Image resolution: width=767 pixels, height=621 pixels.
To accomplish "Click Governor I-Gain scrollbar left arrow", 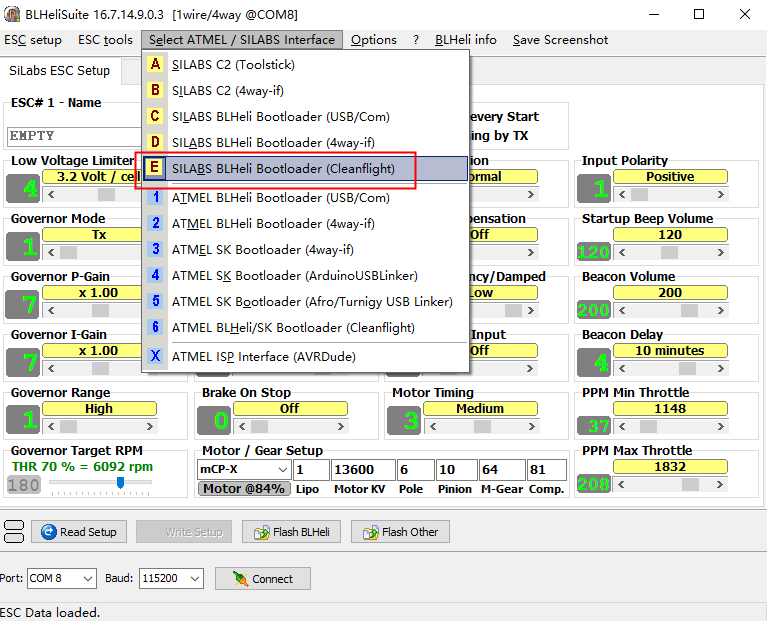I will [51, 368].
